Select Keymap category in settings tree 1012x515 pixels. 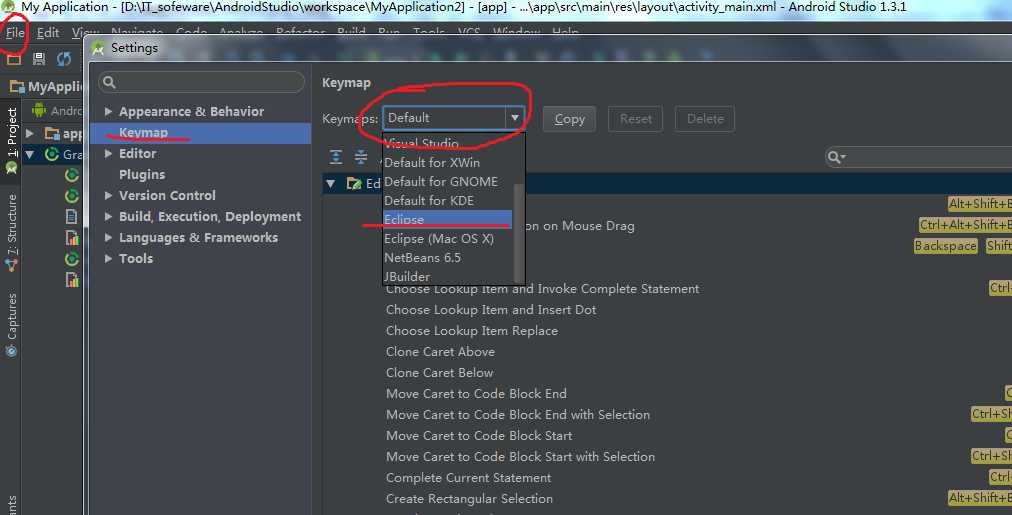click(x=200, y=133)
